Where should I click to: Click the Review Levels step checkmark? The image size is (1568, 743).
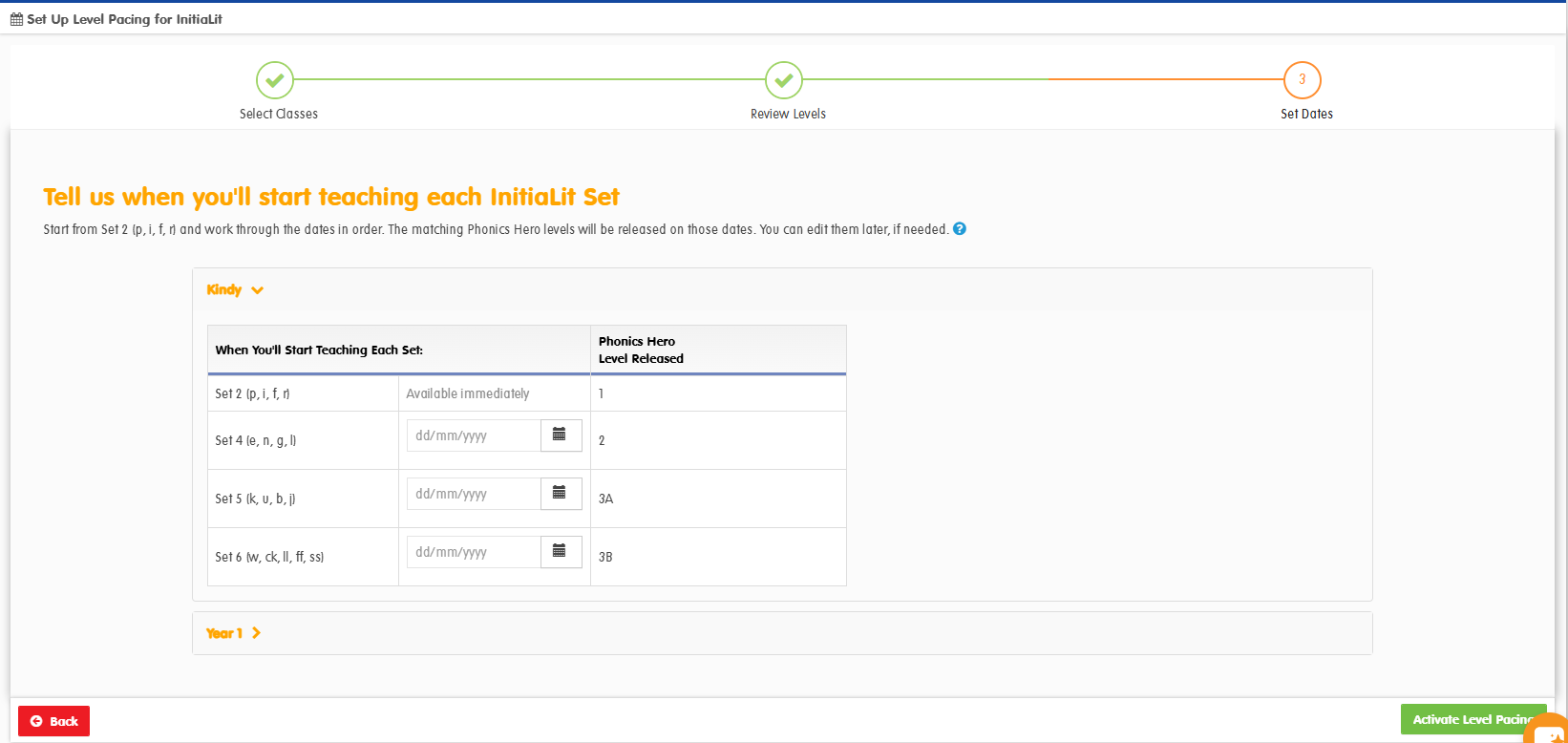[x=784, y=80]
